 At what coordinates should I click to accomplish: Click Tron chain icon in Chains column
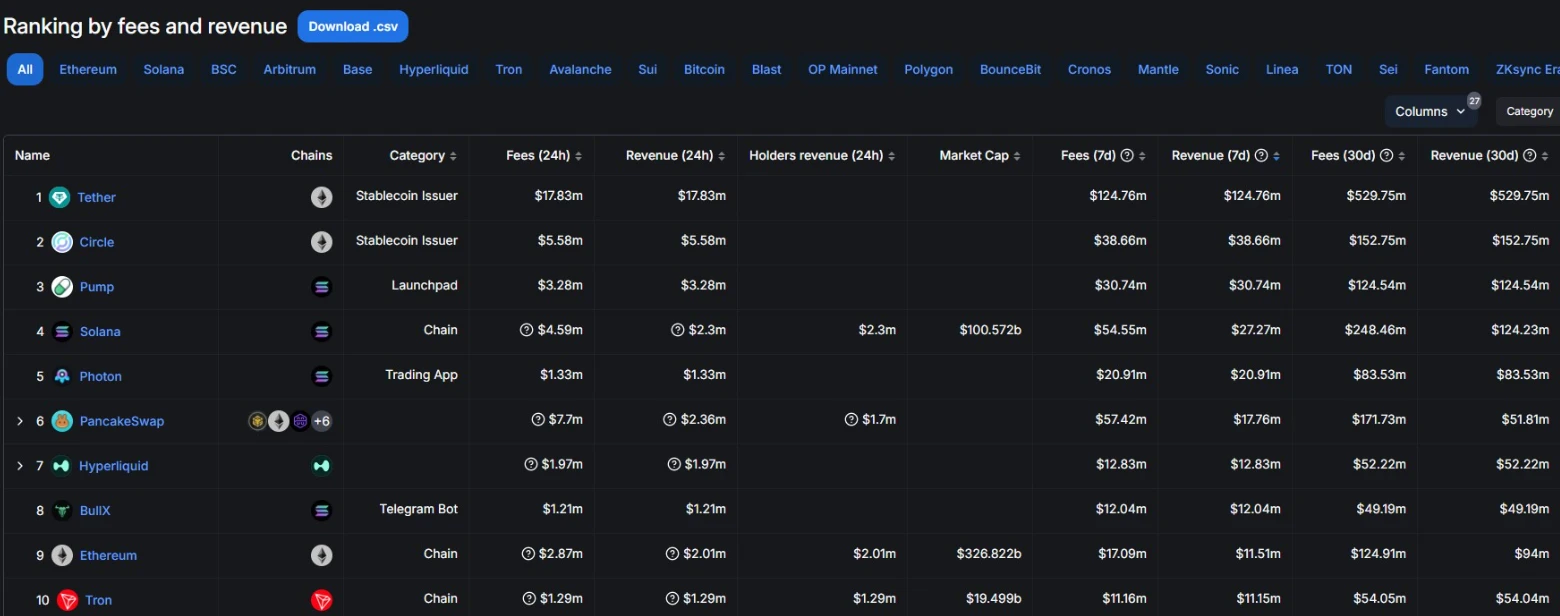[321, 600]
